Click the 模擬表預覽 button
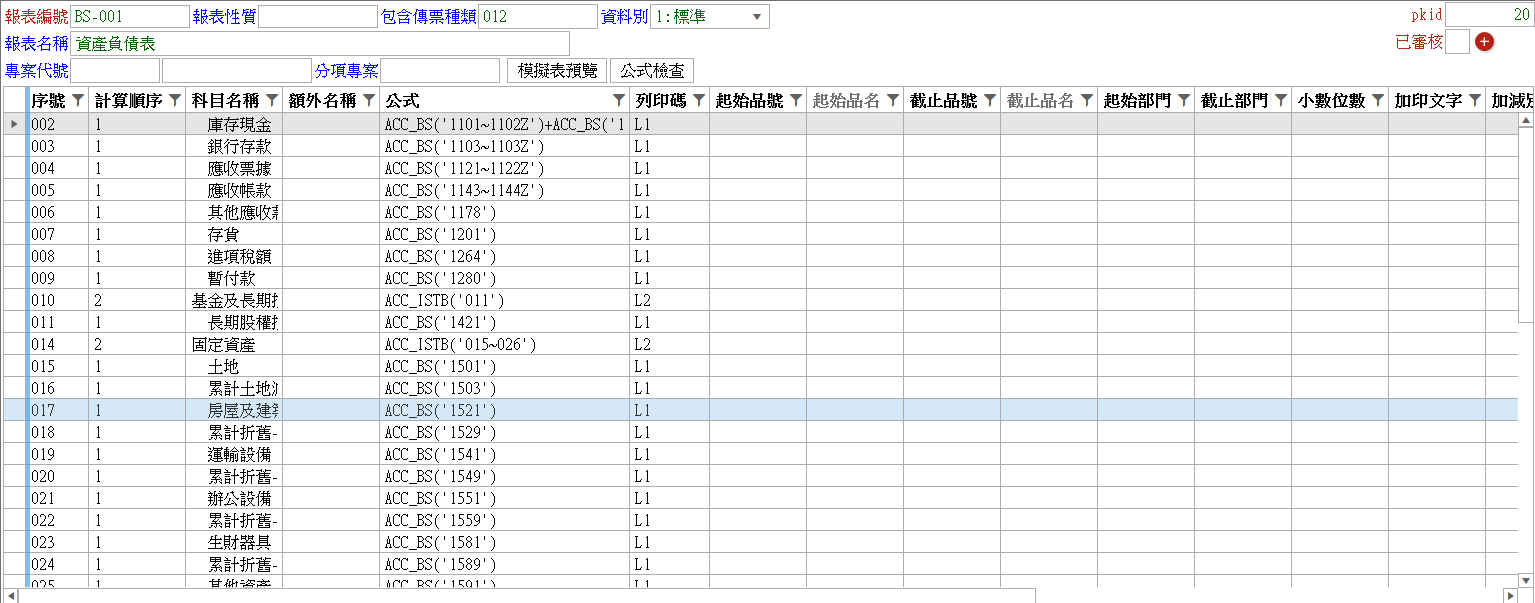 (557, 71)
